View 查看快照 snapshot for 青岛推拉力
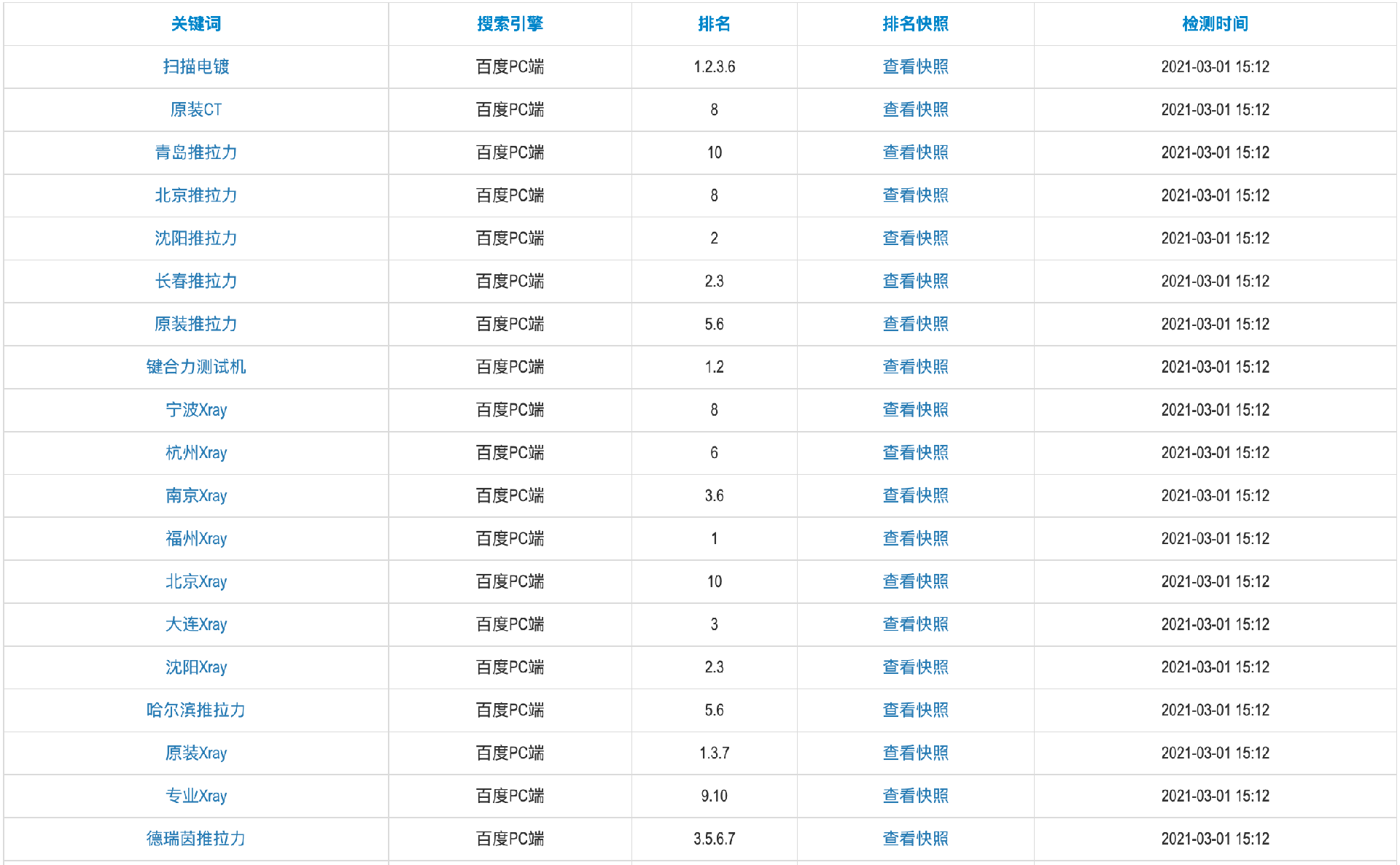The image size is (1400, 865). pyautogui.click(x=916, y=152)
